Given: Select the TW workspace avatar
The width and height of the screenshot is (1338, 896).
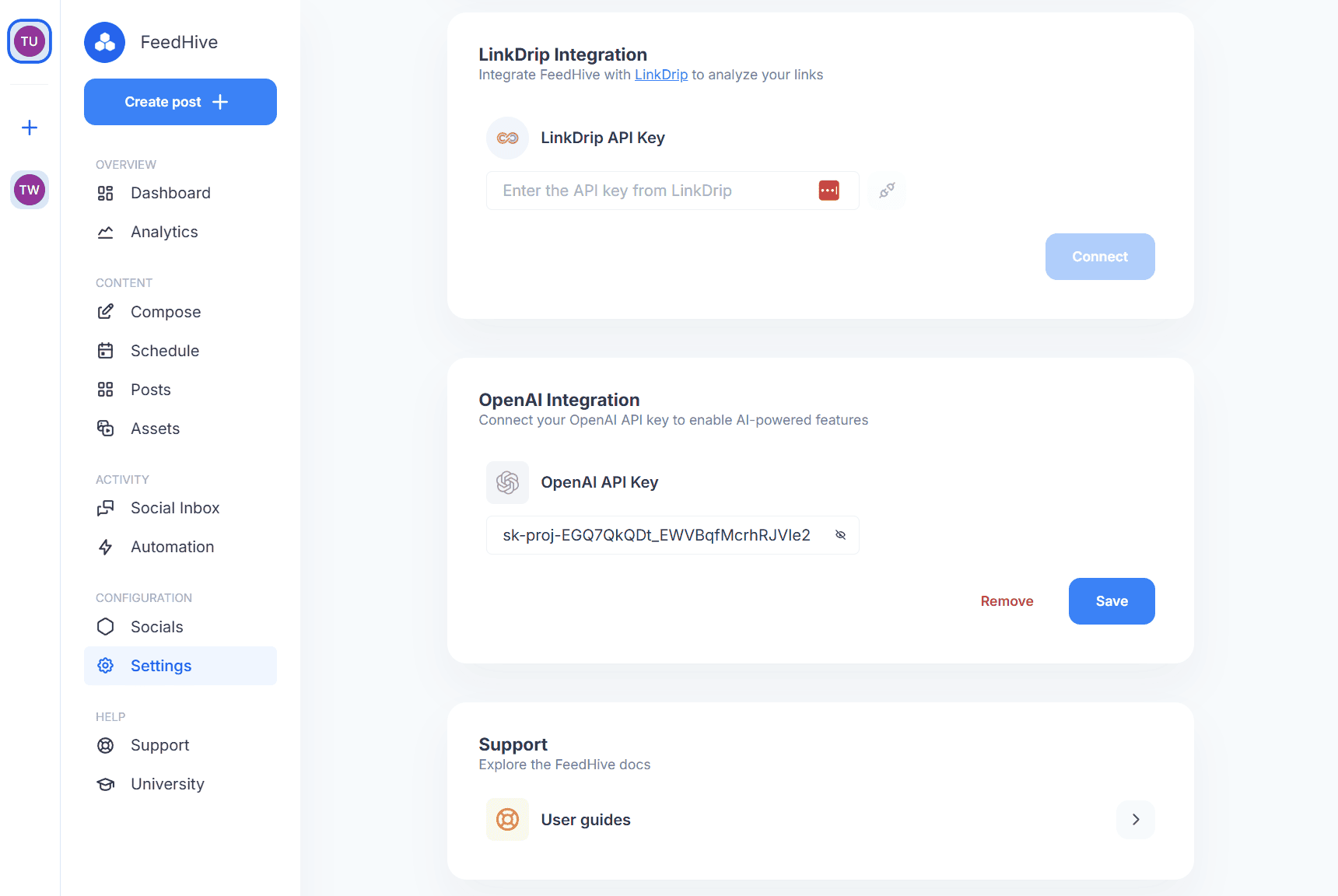Looking at the screenshot, I should tap(30, 190).
